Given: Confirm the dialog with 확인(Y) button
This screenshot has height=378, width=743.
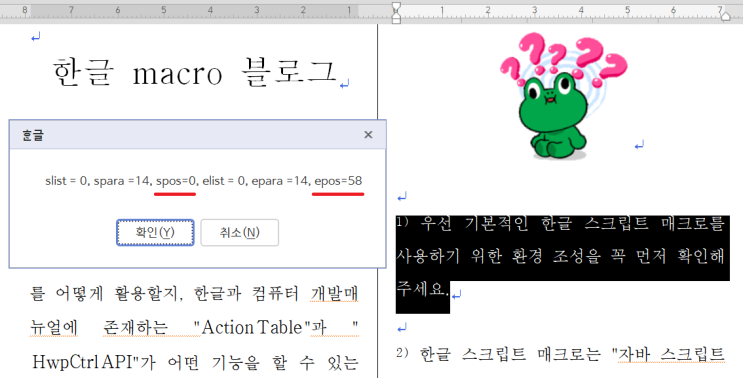Looking at the screenshot, I should 155,232.
